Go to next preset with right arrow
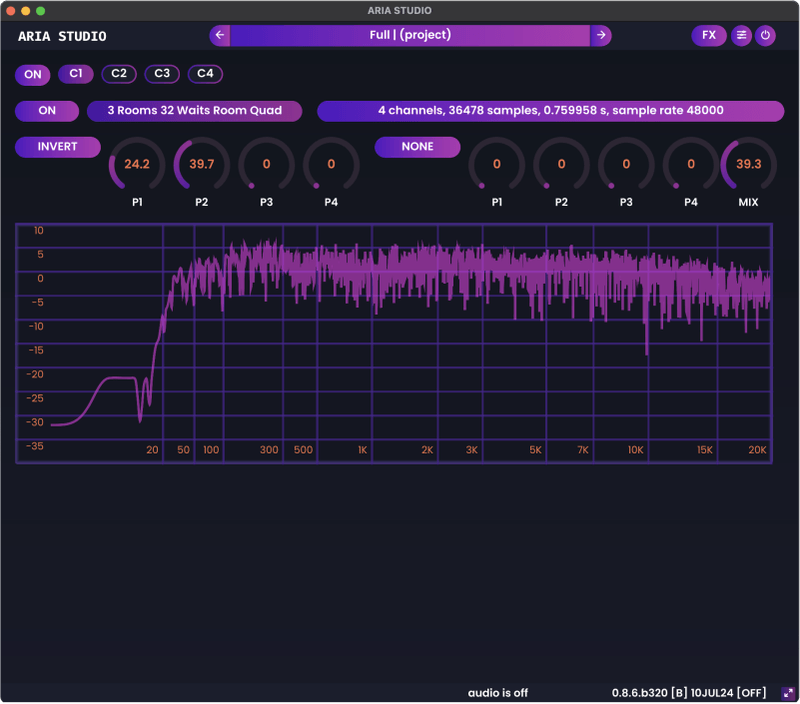This screenshot has height=704, width=800. 601,35
